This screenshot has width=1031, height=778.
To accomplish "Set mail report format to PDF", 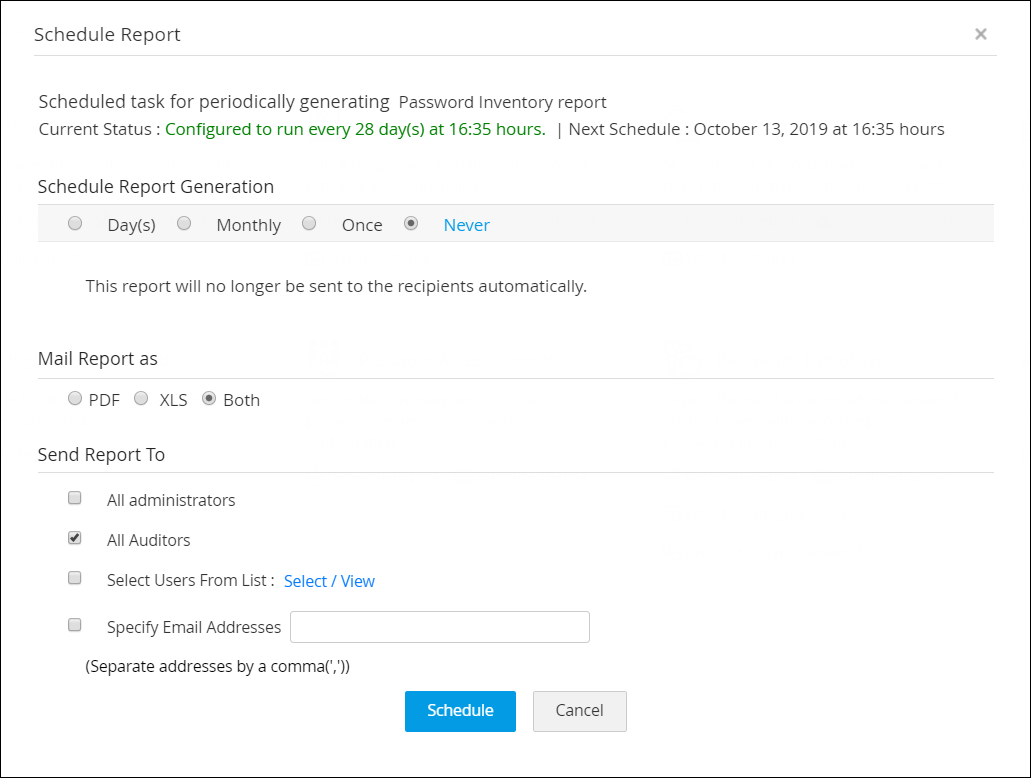I will [75, 398].
